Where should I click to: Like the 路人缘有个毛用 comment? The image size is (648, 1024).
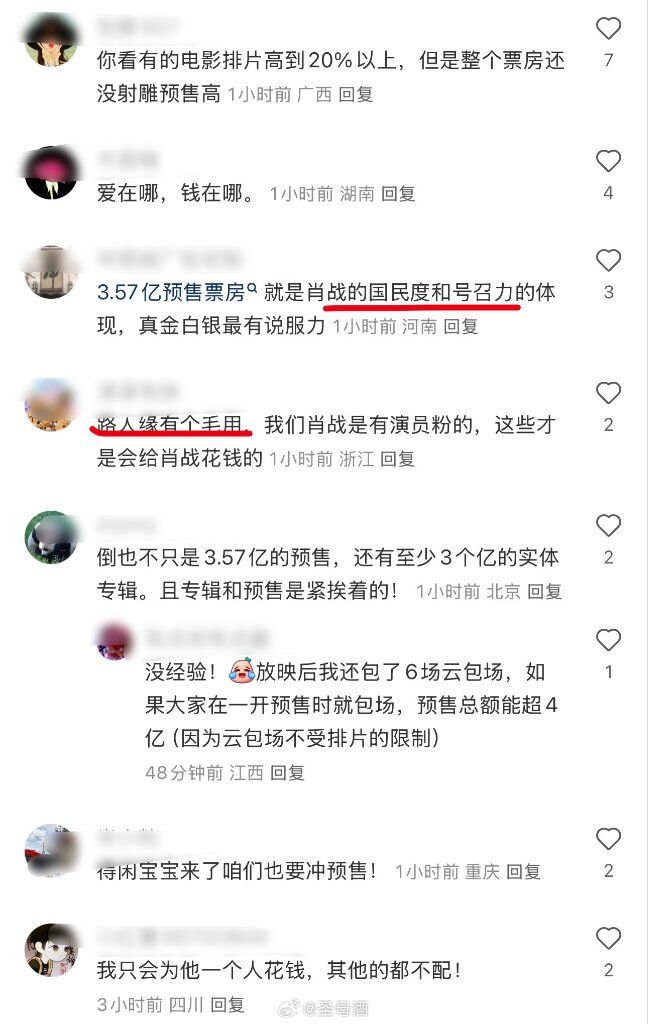click(x=608, y=393)
